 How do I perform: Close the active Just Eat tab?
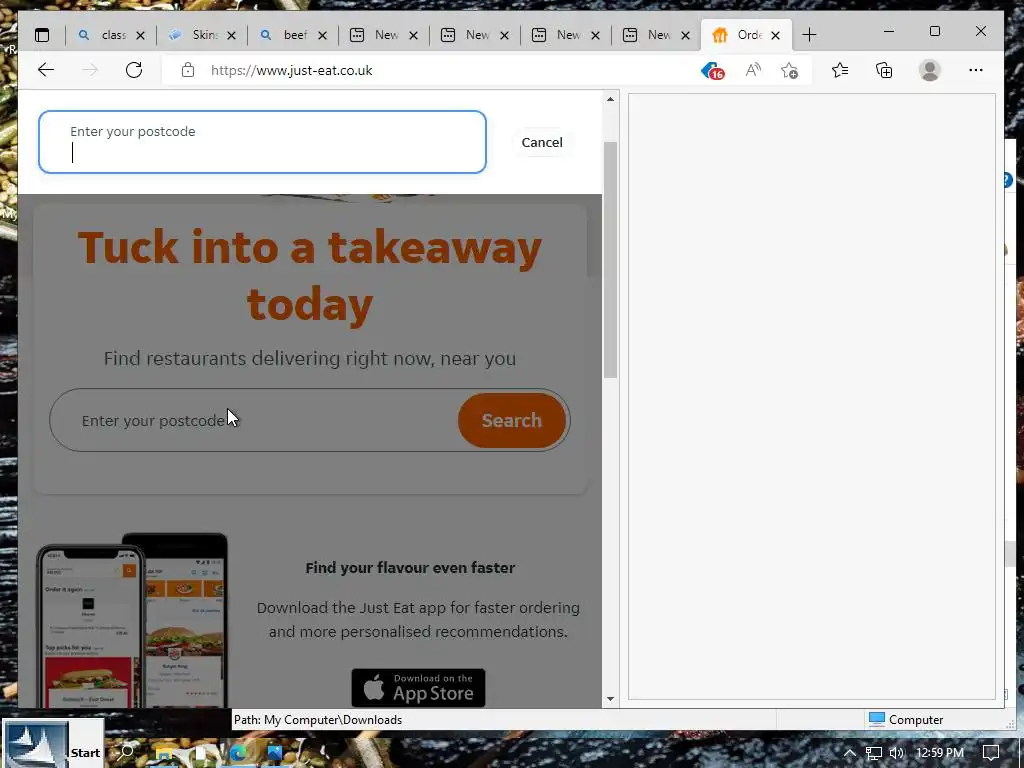coord(775,35)
